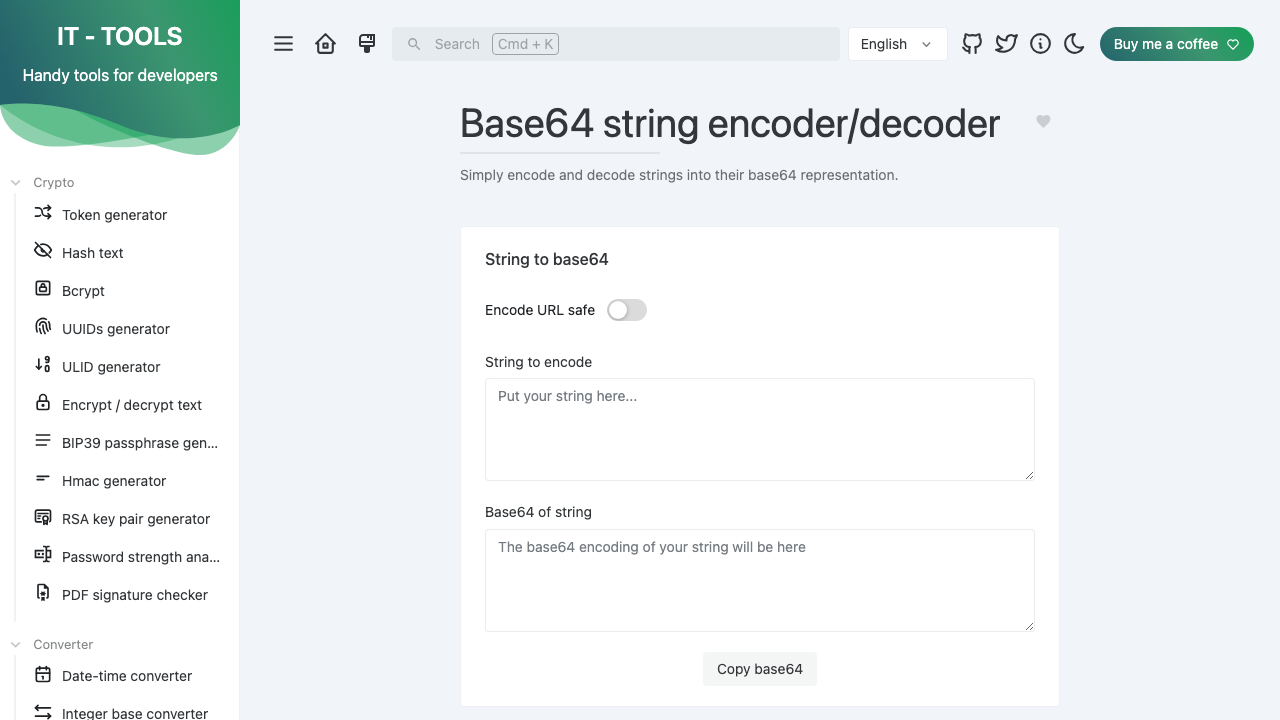This screenshot has width=1280, height=720.
Task: Click the IT - TOOLS title link
Action: click(x=120, y=36)
